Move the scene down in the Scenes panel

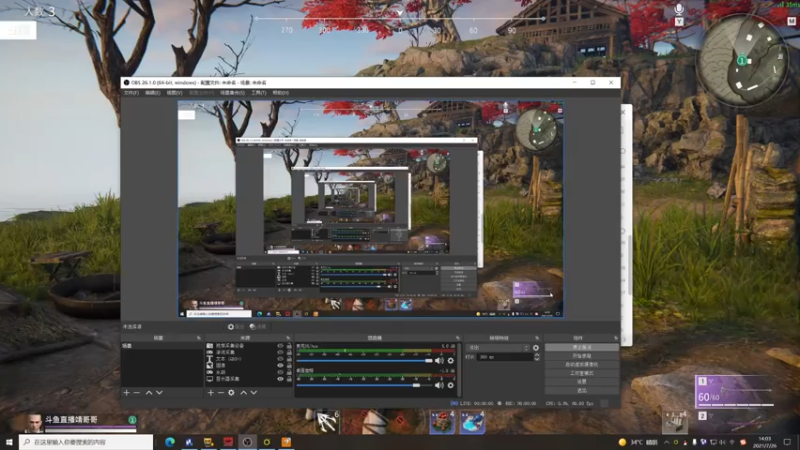(x=159, y=393)
